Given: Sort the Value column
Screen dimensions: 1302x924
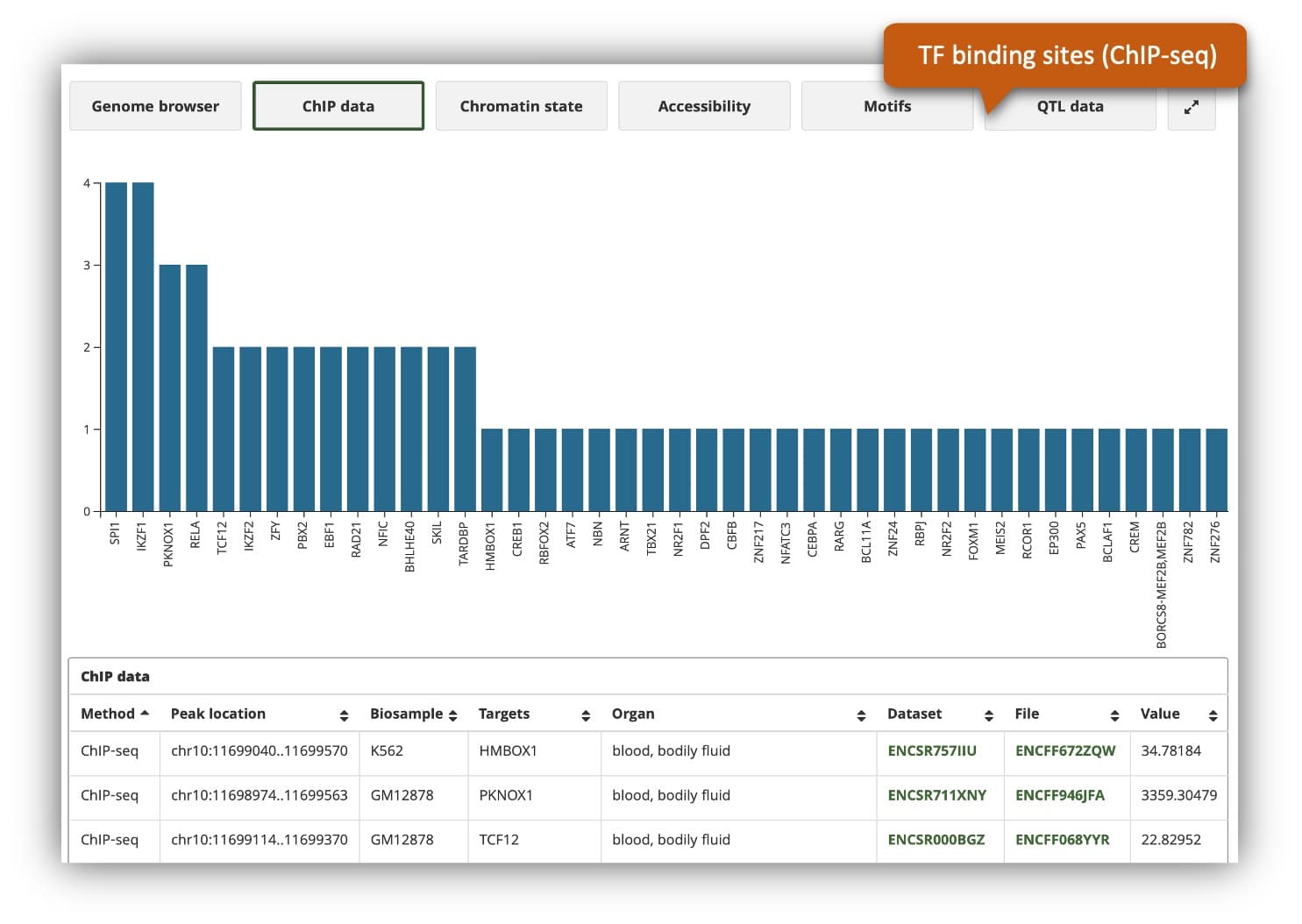Looking at the screenshot, I should 1213,715.
